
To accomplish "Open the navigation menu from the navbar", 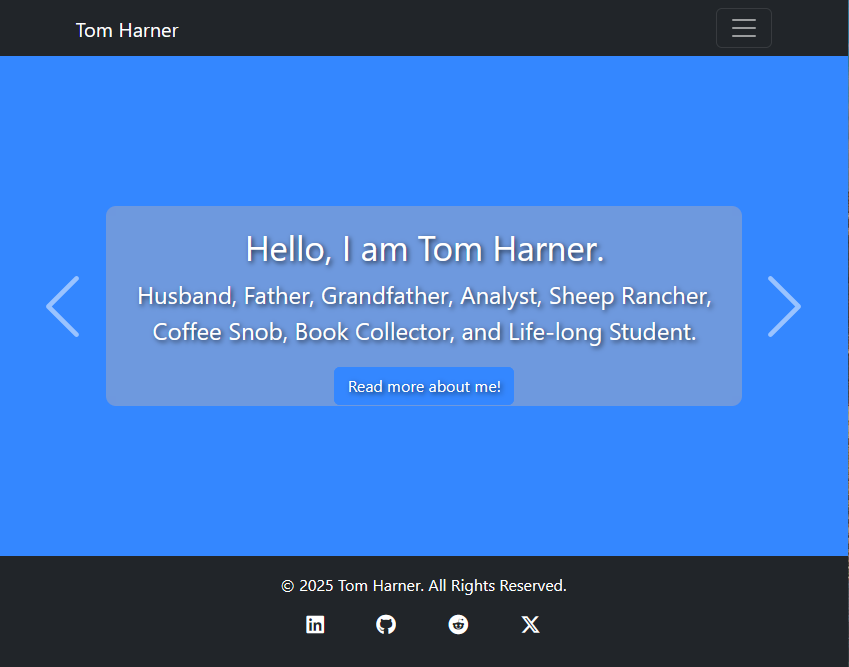I will 744,28.
